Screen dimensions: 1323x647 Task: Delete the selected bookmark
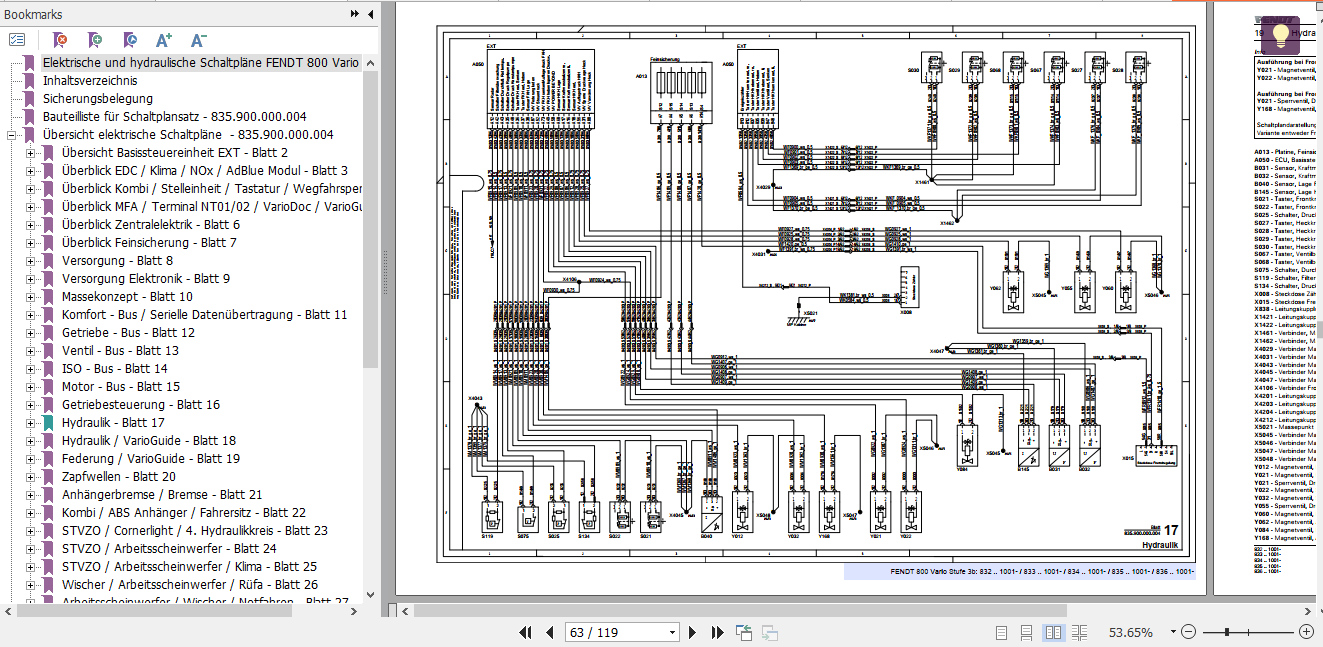tap(60, 40)
